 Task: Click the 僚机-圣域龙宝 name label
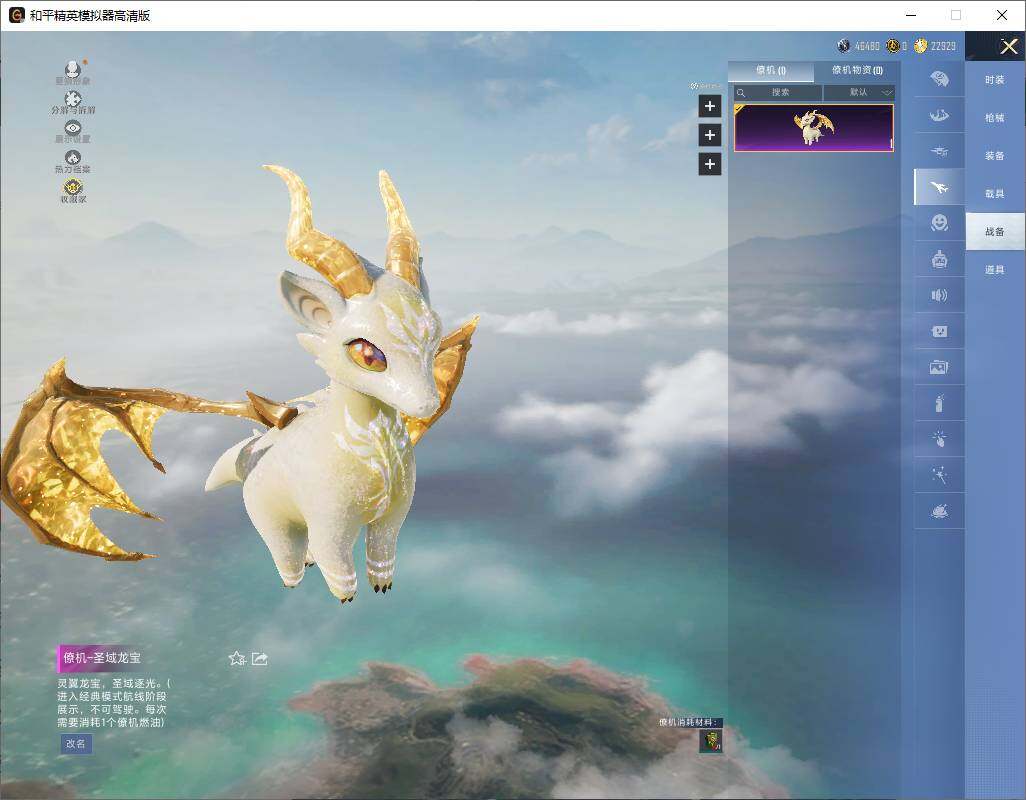pyautogui.click(x=102, y=658)
